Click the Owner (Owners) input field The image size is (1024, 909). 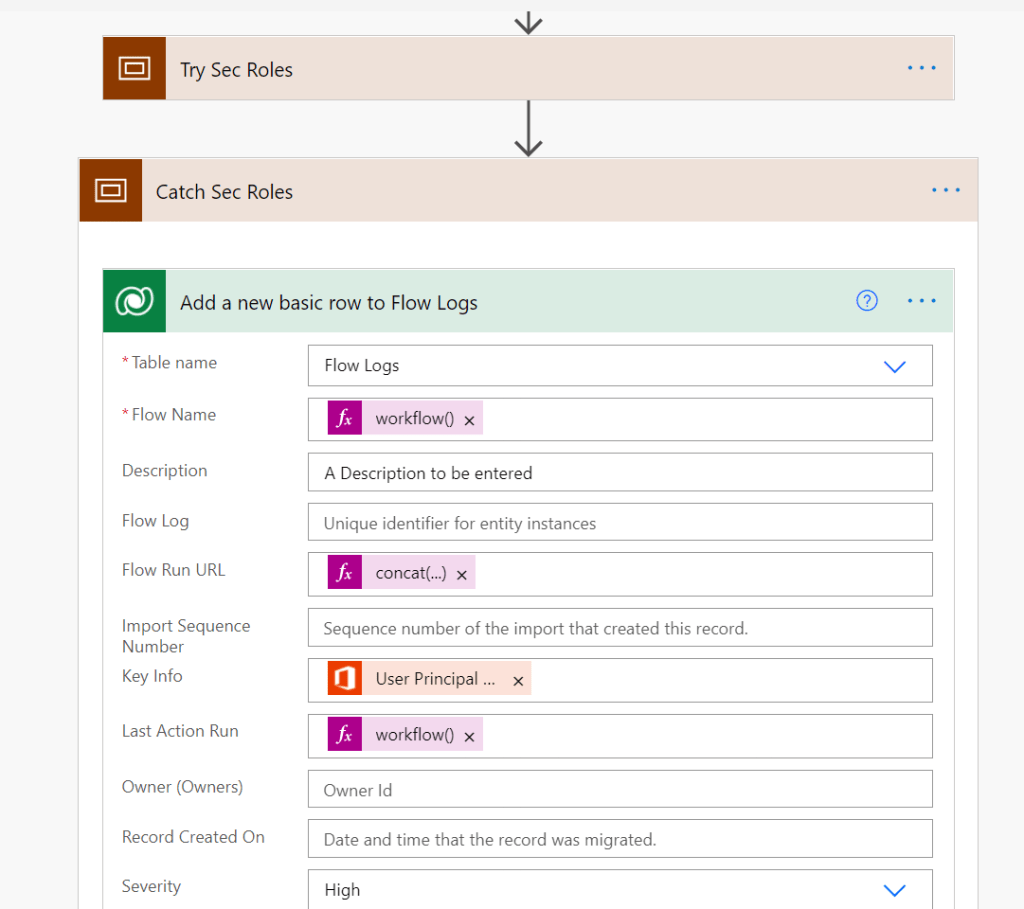coord(620,790)
